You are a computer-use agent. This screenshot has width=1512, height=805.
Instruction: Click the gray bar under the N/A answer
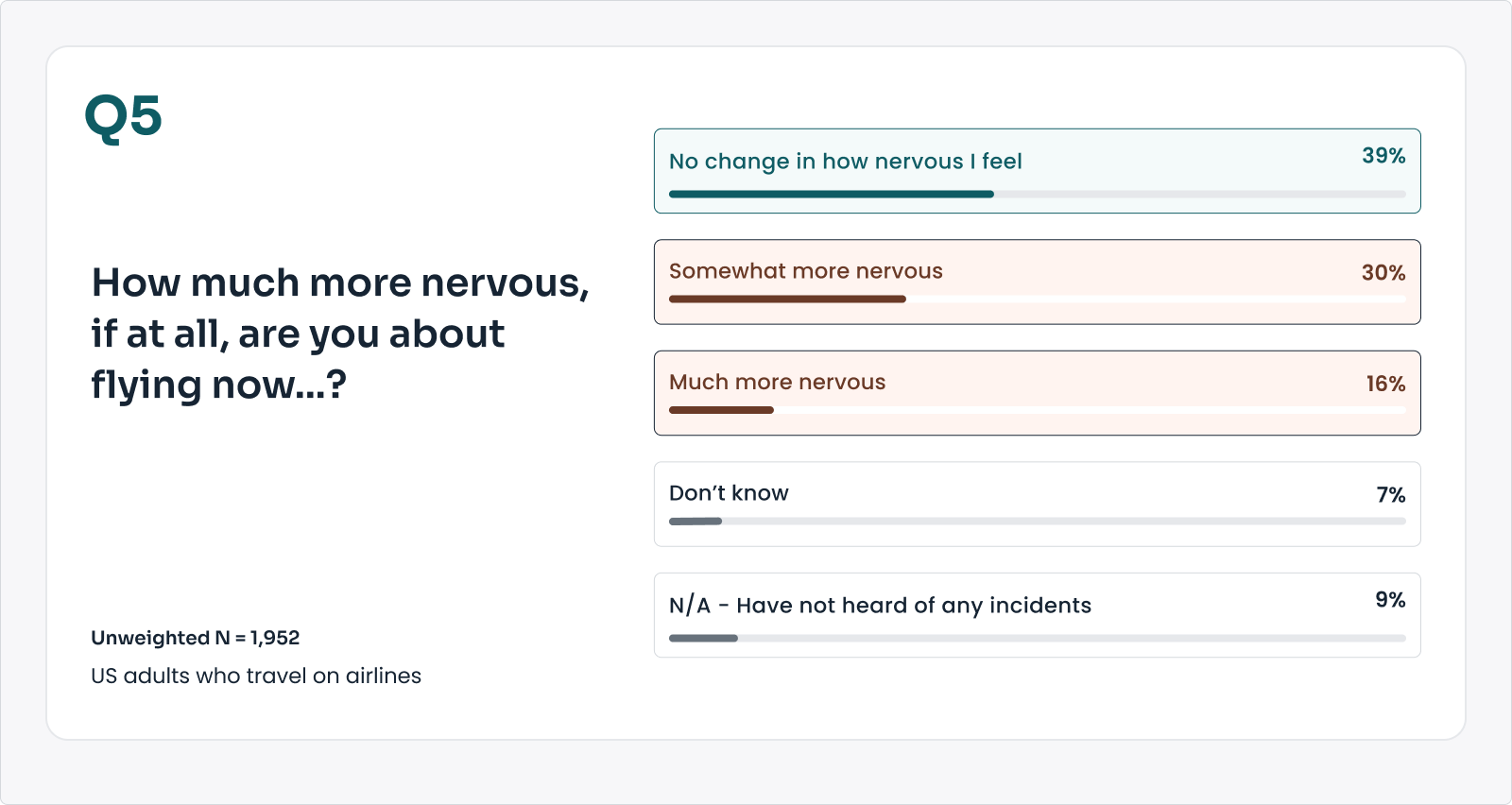coord(703,639)
